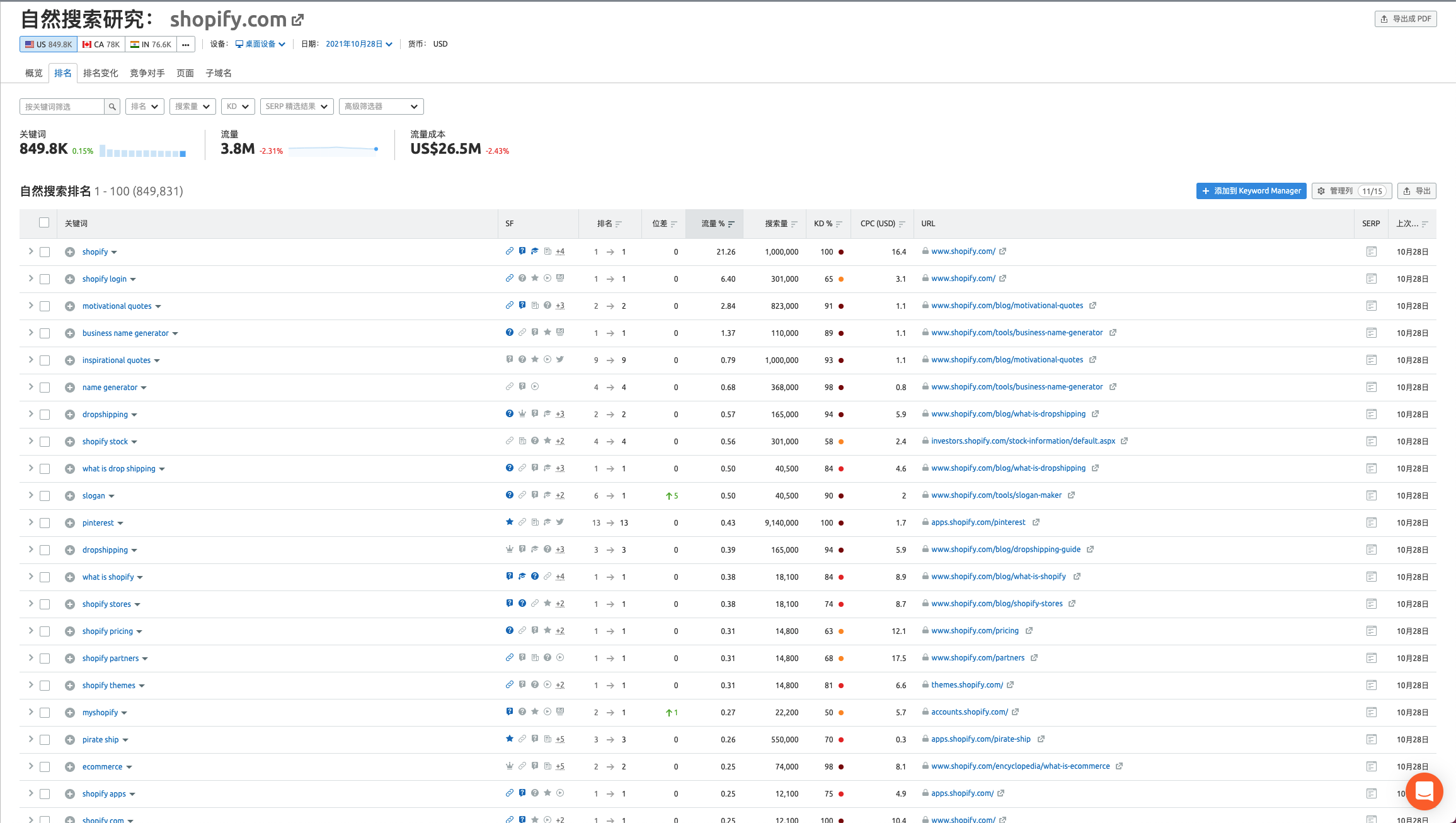Add keyword 'shopify' with plus icon
Screen dimensions: 1456x823
pyautogui.click(x=70, y=252)
